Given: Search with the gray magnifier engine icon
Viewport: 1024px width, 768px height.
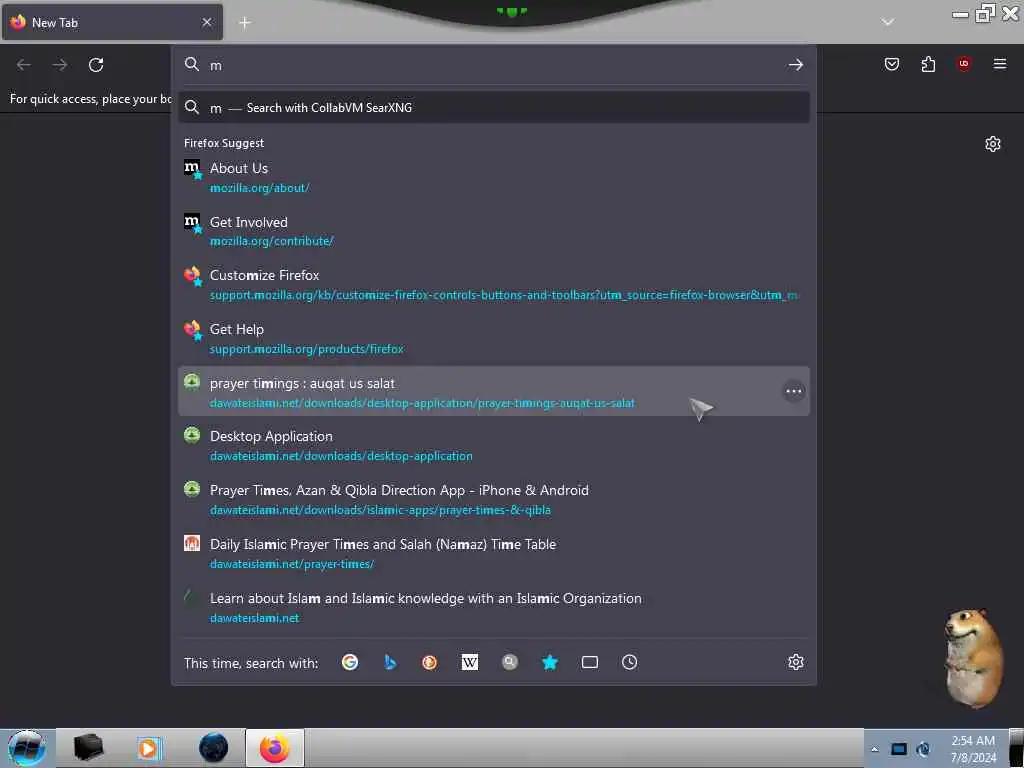Looking at the screenshot, I should point(509,662).
